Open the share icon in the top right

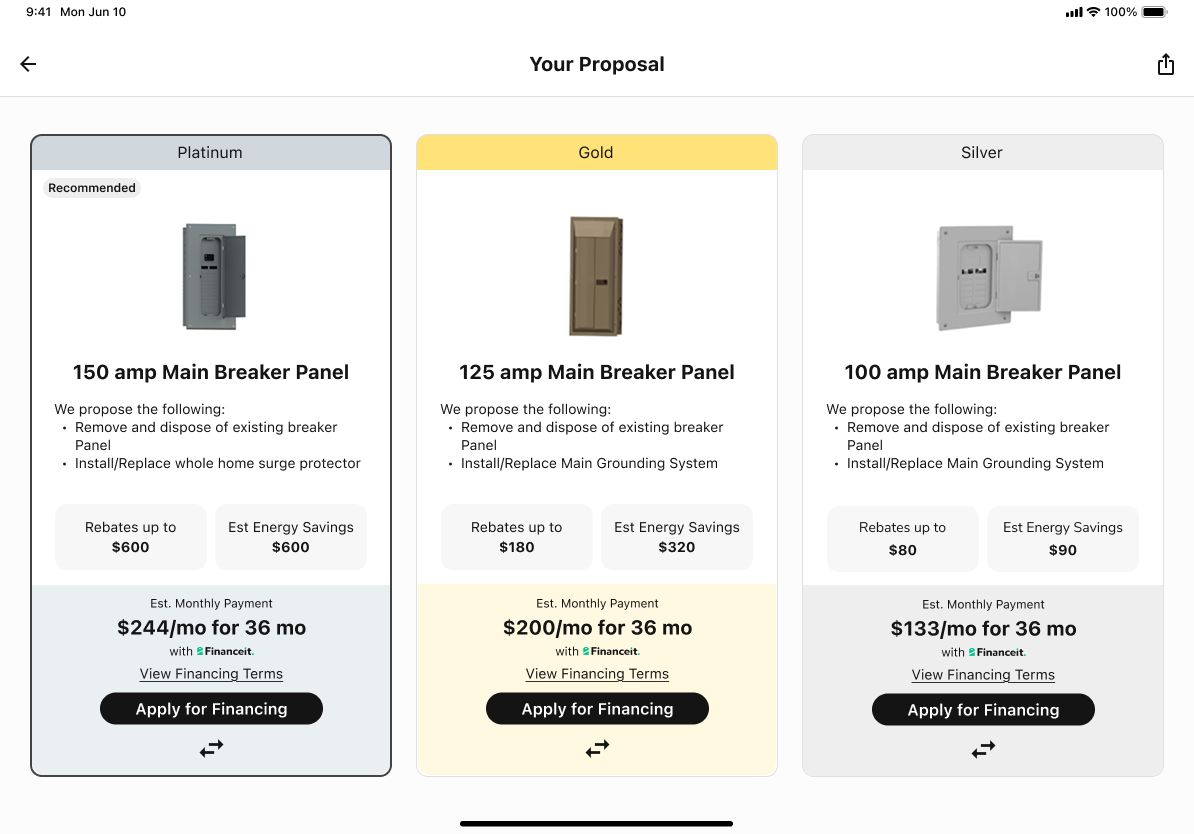click(1166, 63)
